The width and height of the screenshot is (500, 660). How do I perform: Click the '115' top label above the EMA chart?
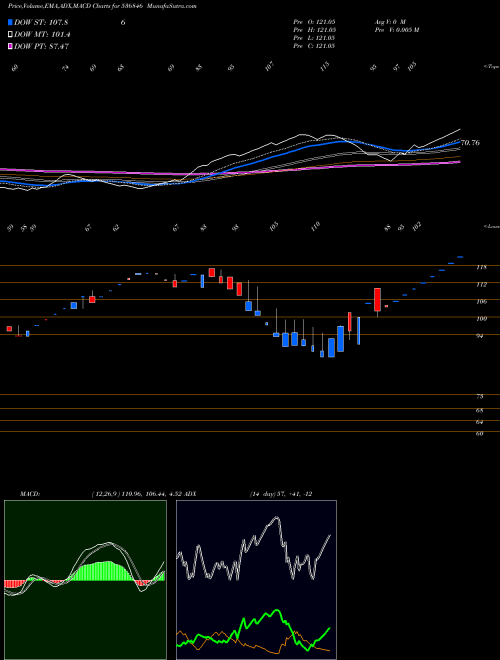point(324,67)
